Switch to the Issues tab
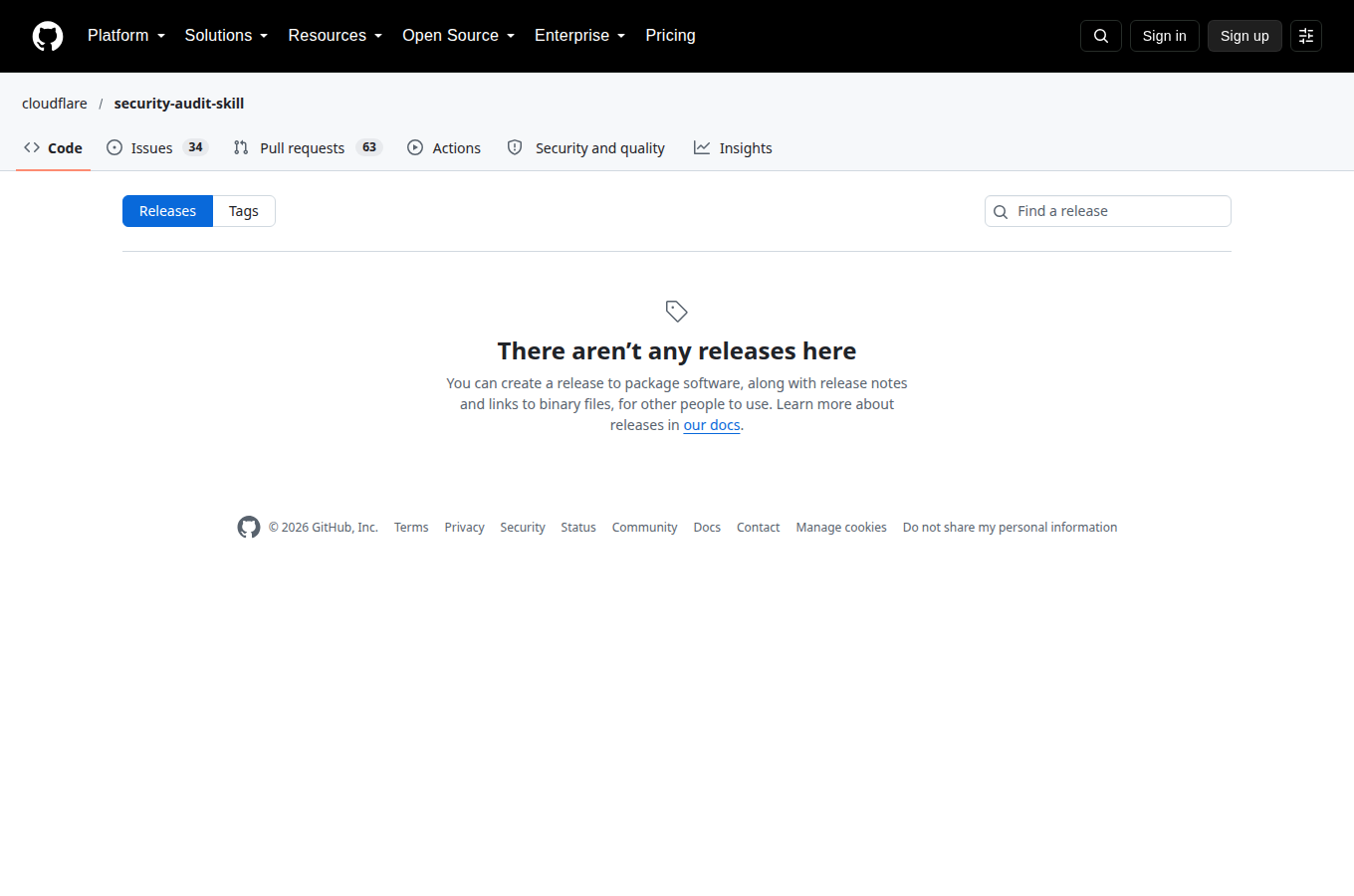 point(157,148)
